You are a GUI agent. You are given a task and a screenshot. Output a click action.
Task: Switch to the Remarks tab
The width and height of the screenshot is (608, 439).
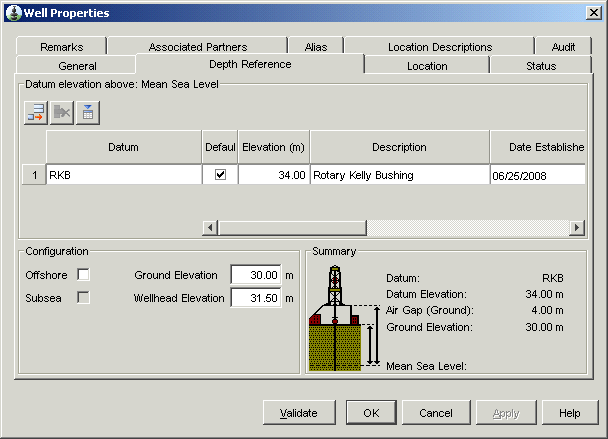pos(61,47)
